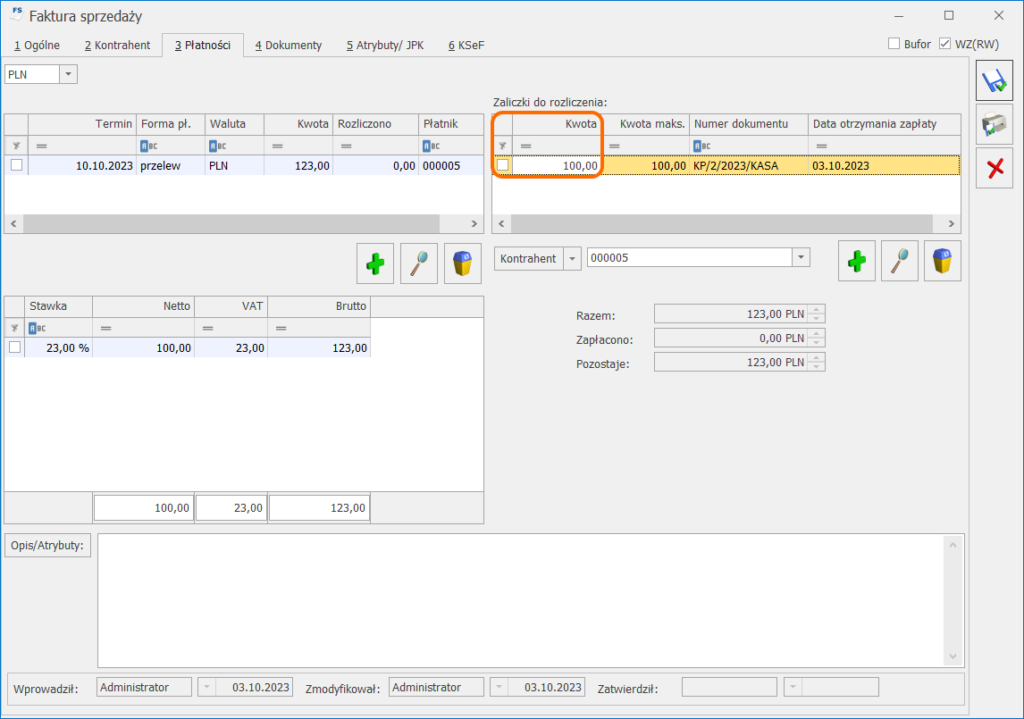
Task: Open the Zatwierdził date dropdown arrow
Action: 793,687
